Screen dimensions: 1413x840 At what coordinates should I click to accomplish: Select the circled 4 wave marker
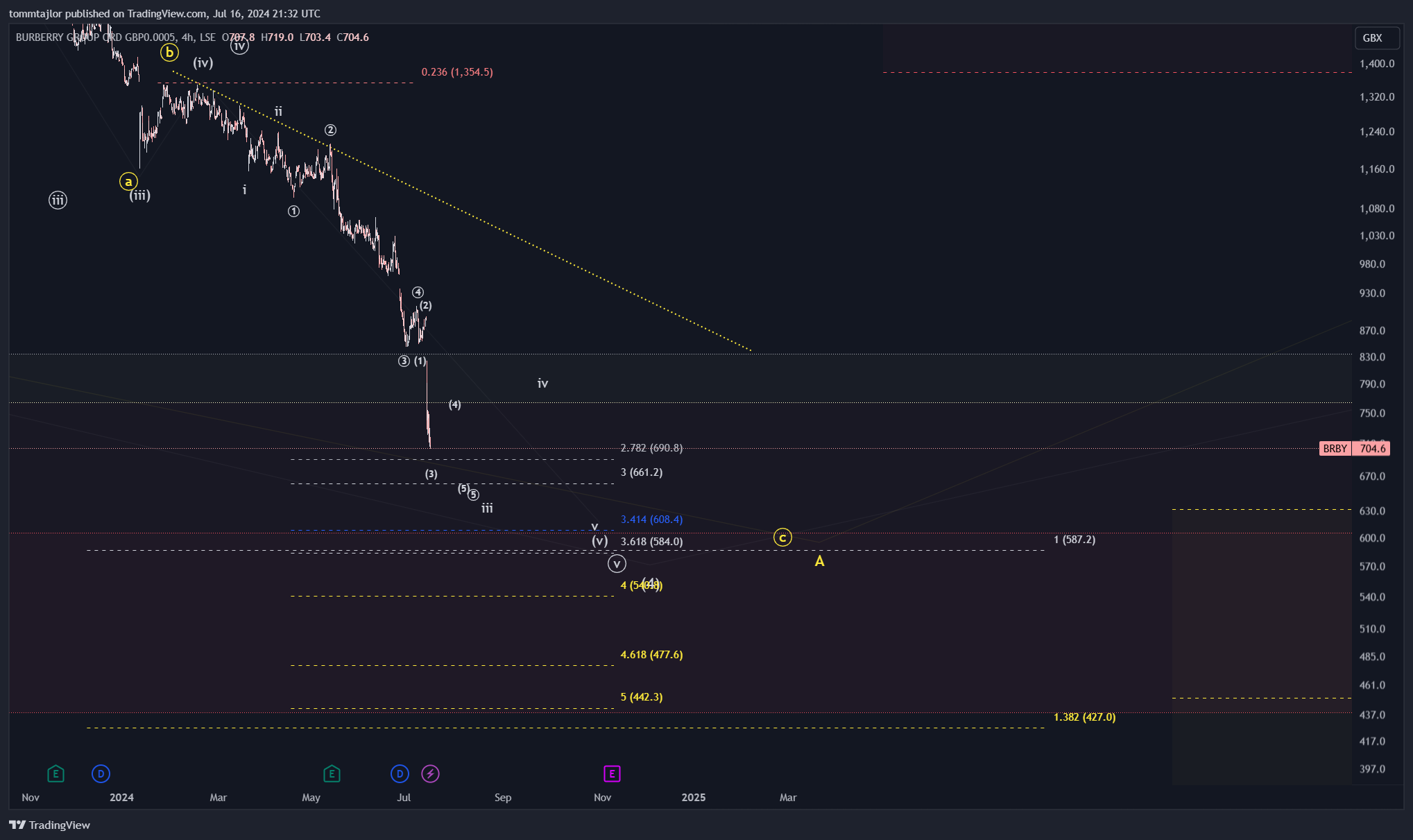point(418,292)
